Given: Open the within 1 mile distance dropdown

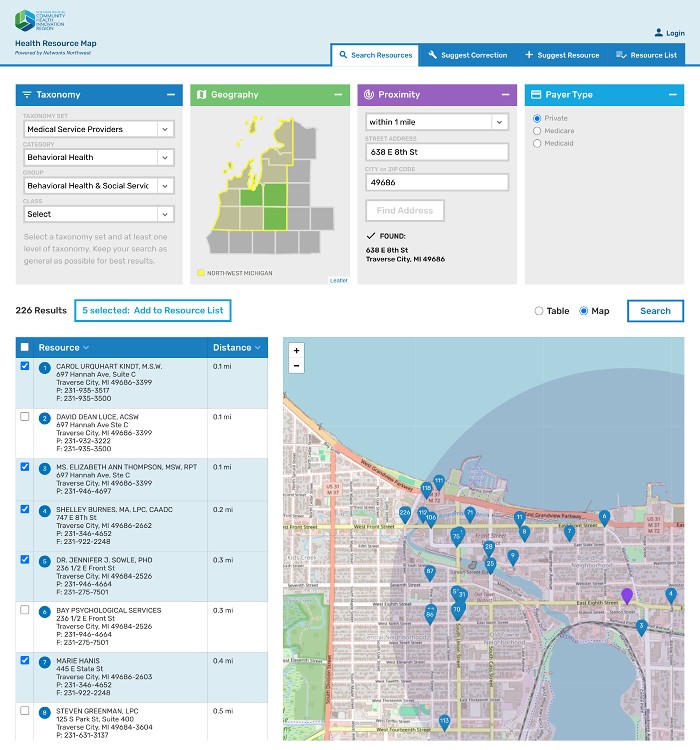Looking at the screenshot, I should click(x=436, y=122).
